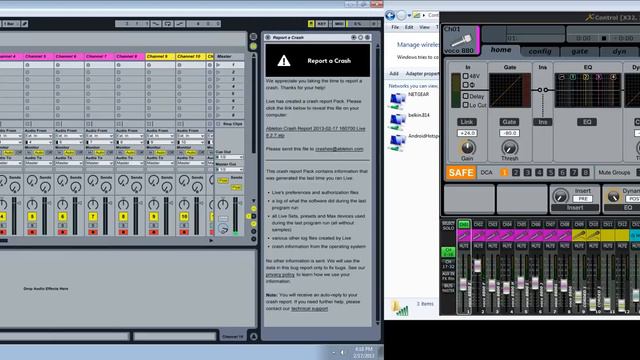Click the Master volume meter in Ableton
The width and height of the screenshot is (640, 360).
236,216
